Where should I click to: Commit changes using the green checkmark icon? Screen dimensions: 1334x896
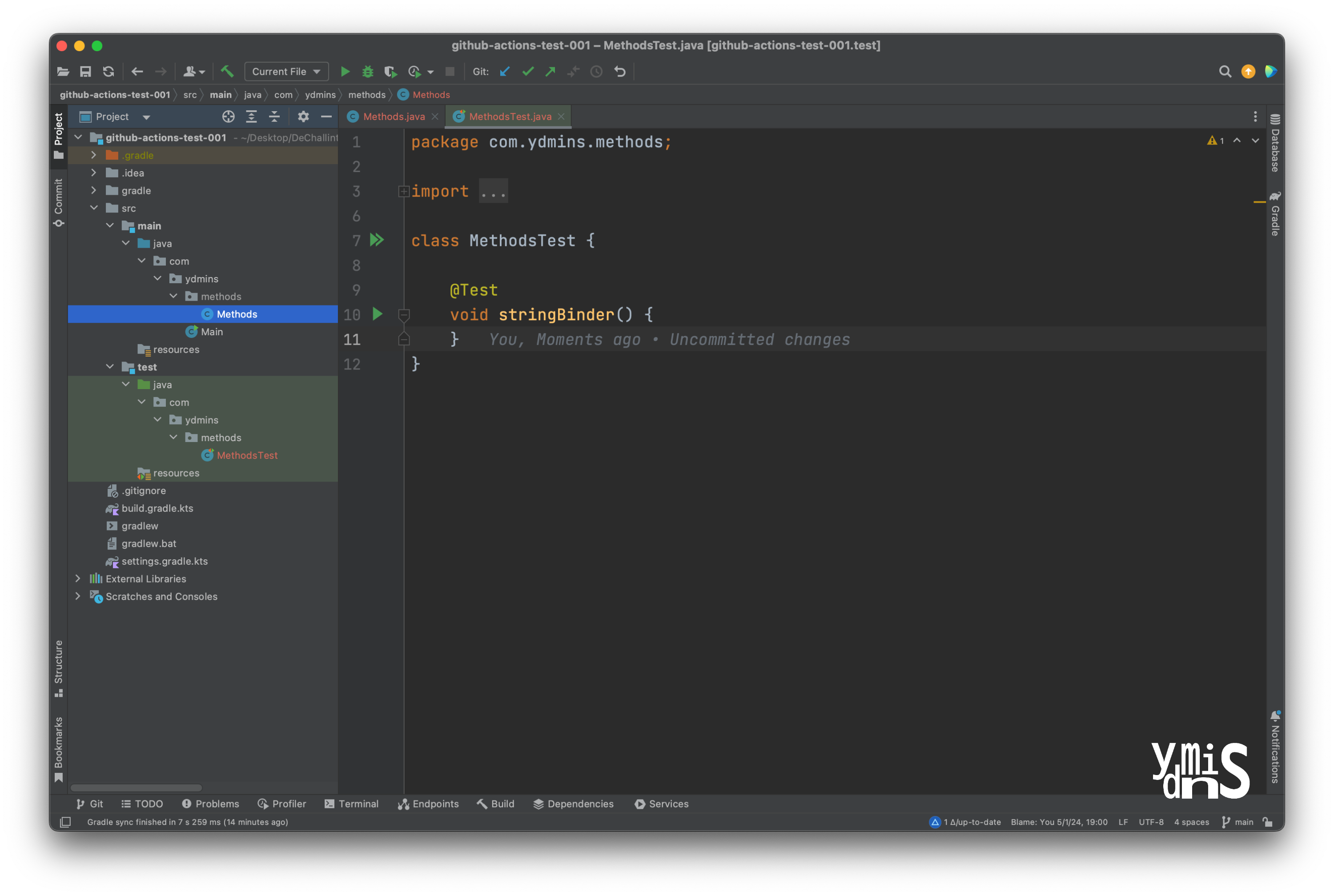(527, 72)
